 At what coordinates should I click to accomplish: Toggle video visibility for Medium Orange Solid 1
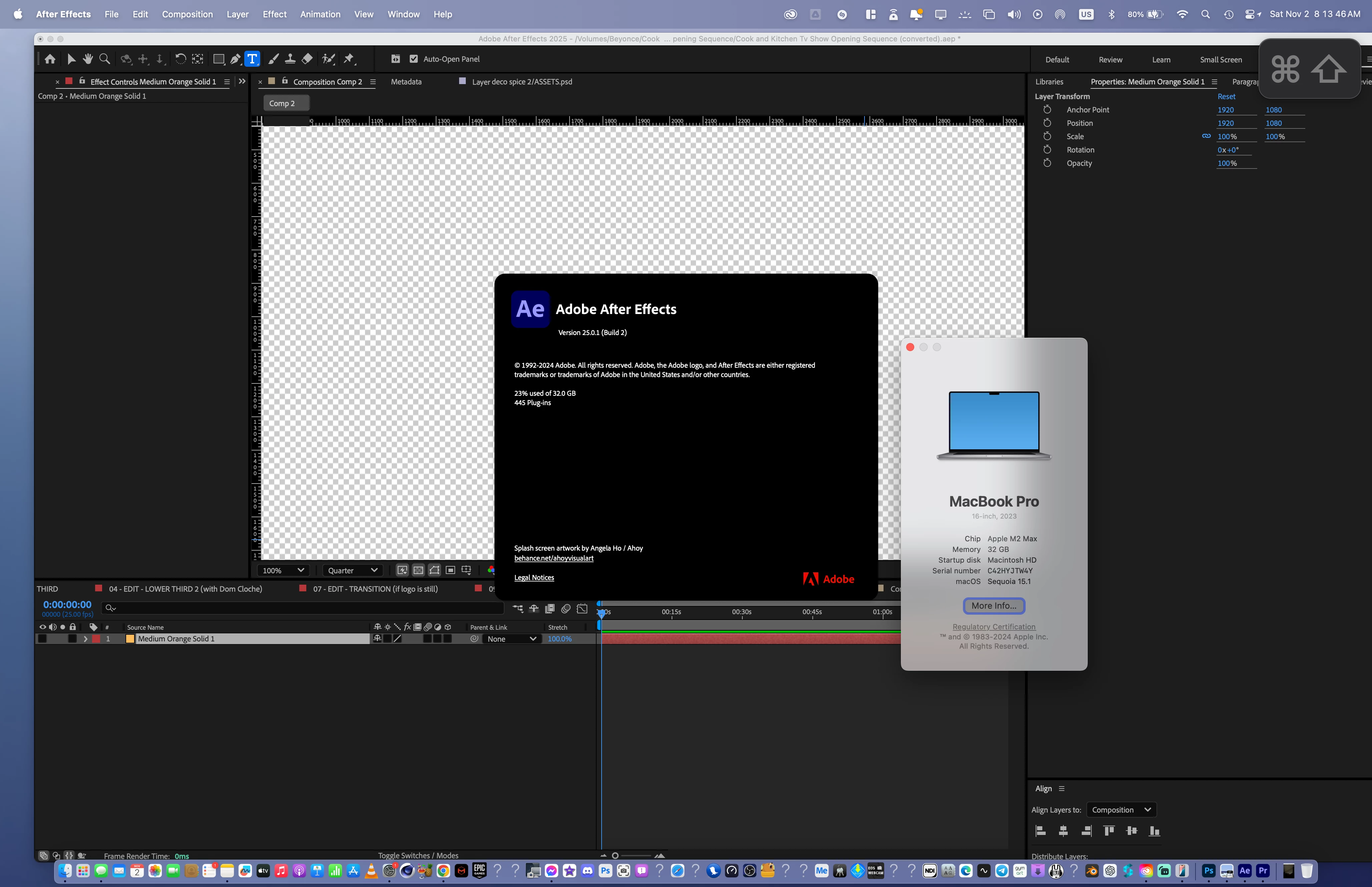(42, 639)
